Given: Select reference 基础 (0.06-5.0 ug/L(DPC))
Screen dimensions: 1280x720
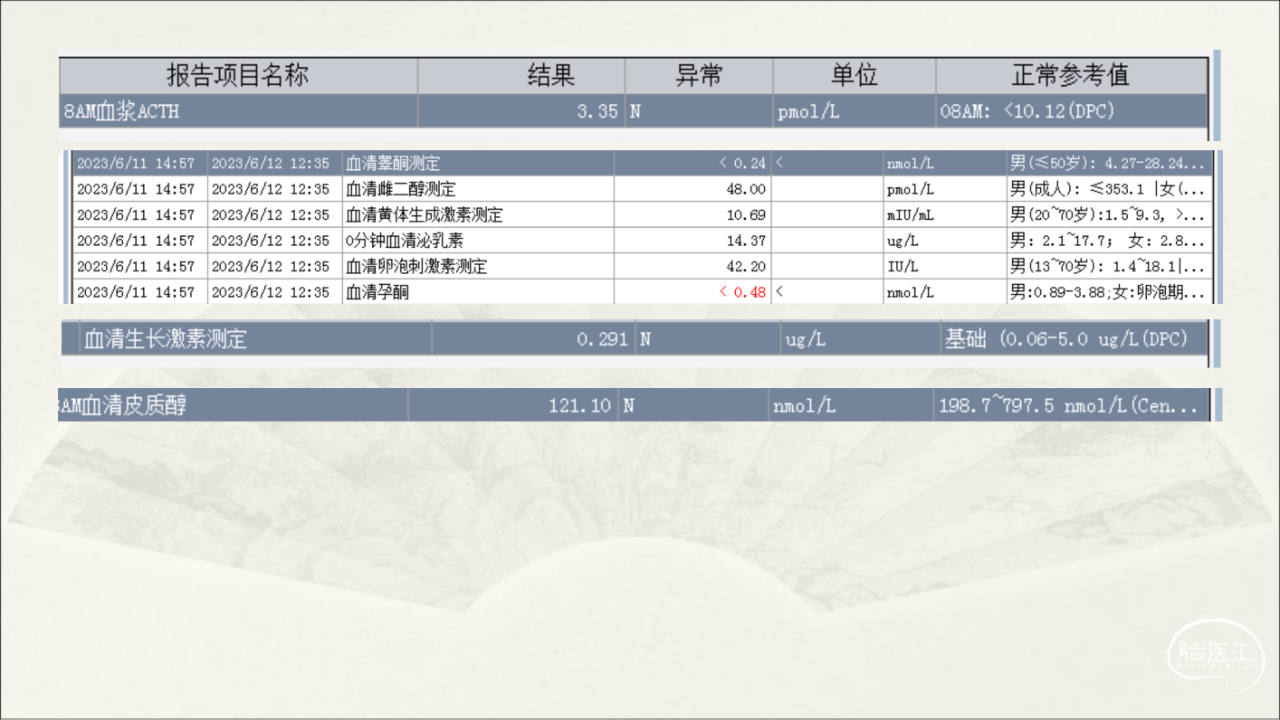Looking at the screenshot, I should (1067, 339).
